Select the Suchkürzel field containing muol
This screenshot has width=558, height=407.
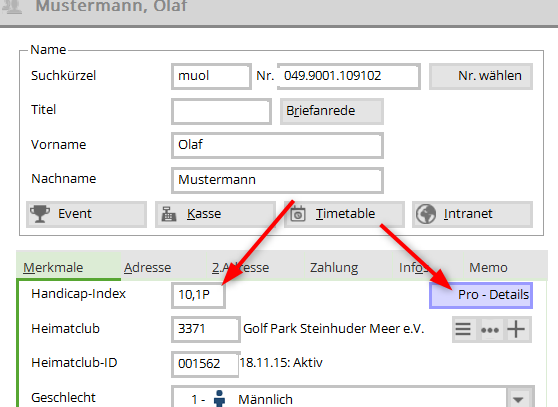click(x=211, y=76)
